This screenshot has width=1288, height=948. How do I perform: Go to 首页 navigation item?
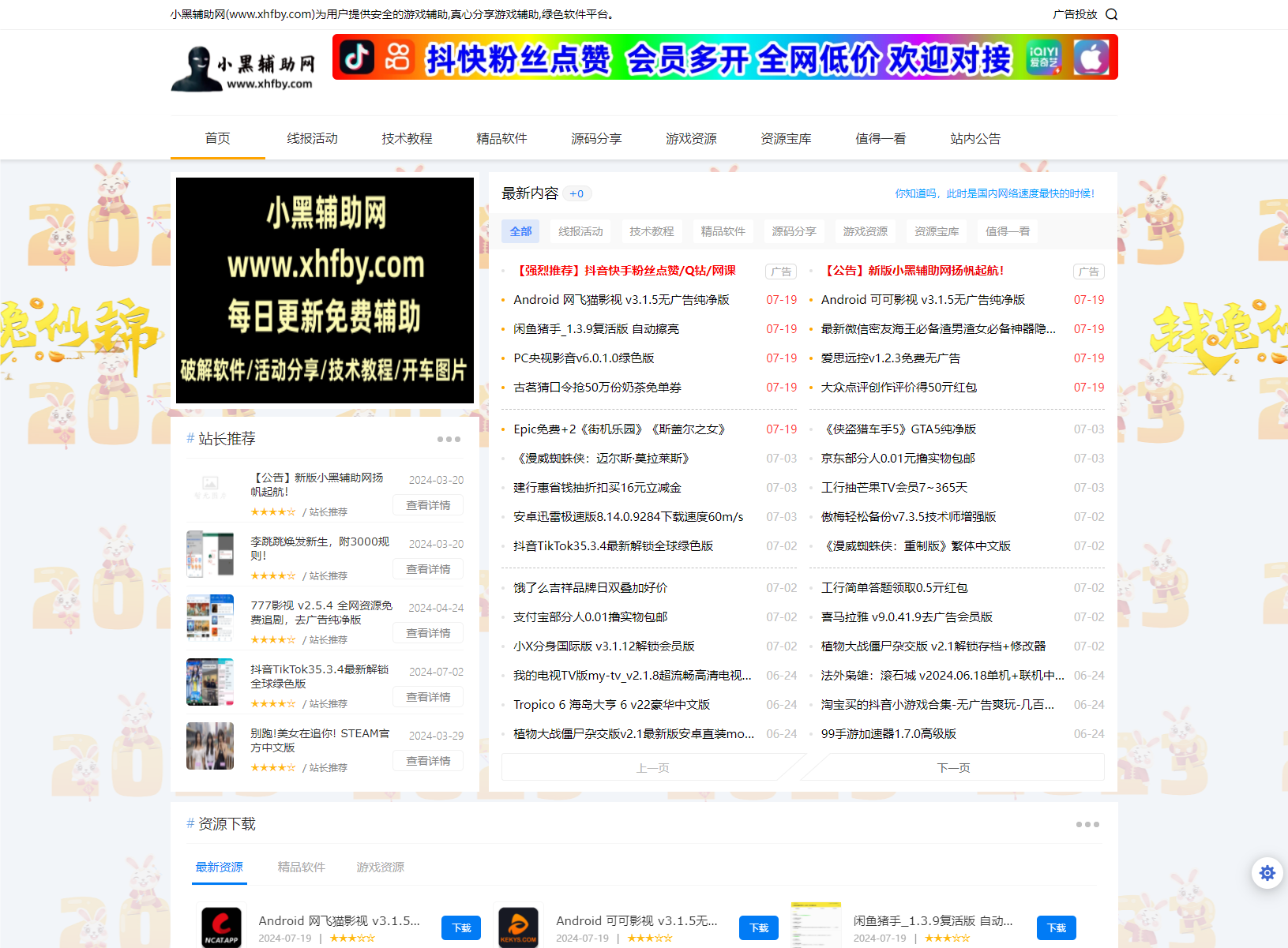coord(218,138)
